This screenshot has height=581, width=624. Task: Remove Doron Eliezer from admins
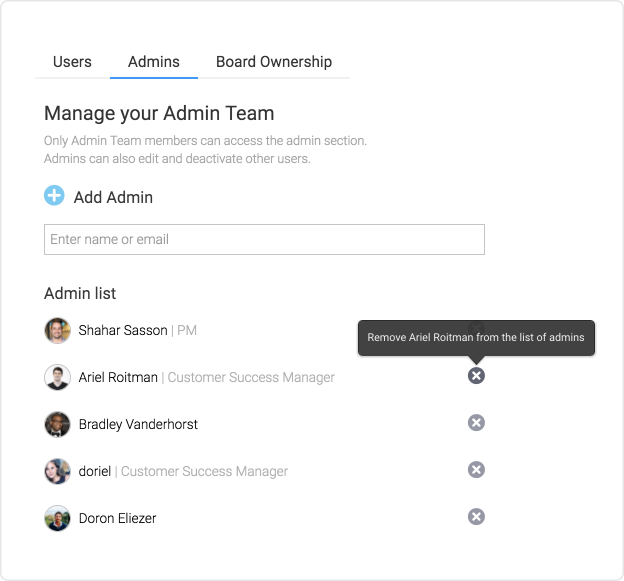pos(476,517)
